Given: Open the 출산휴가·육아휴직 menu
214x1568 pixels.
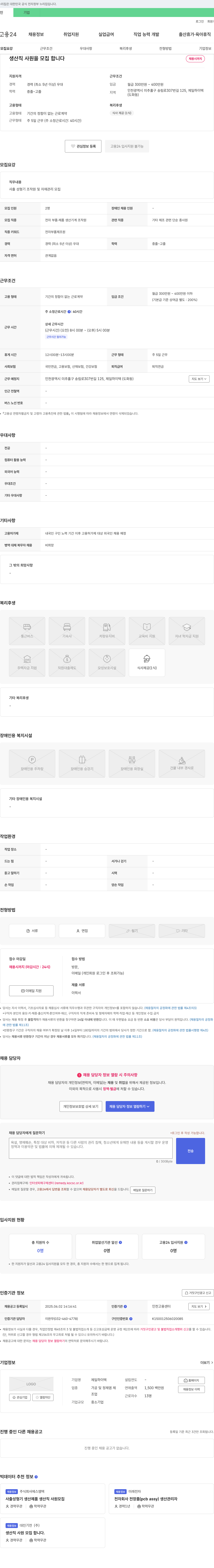Looking at the screenshot, I should coord(195,35).
